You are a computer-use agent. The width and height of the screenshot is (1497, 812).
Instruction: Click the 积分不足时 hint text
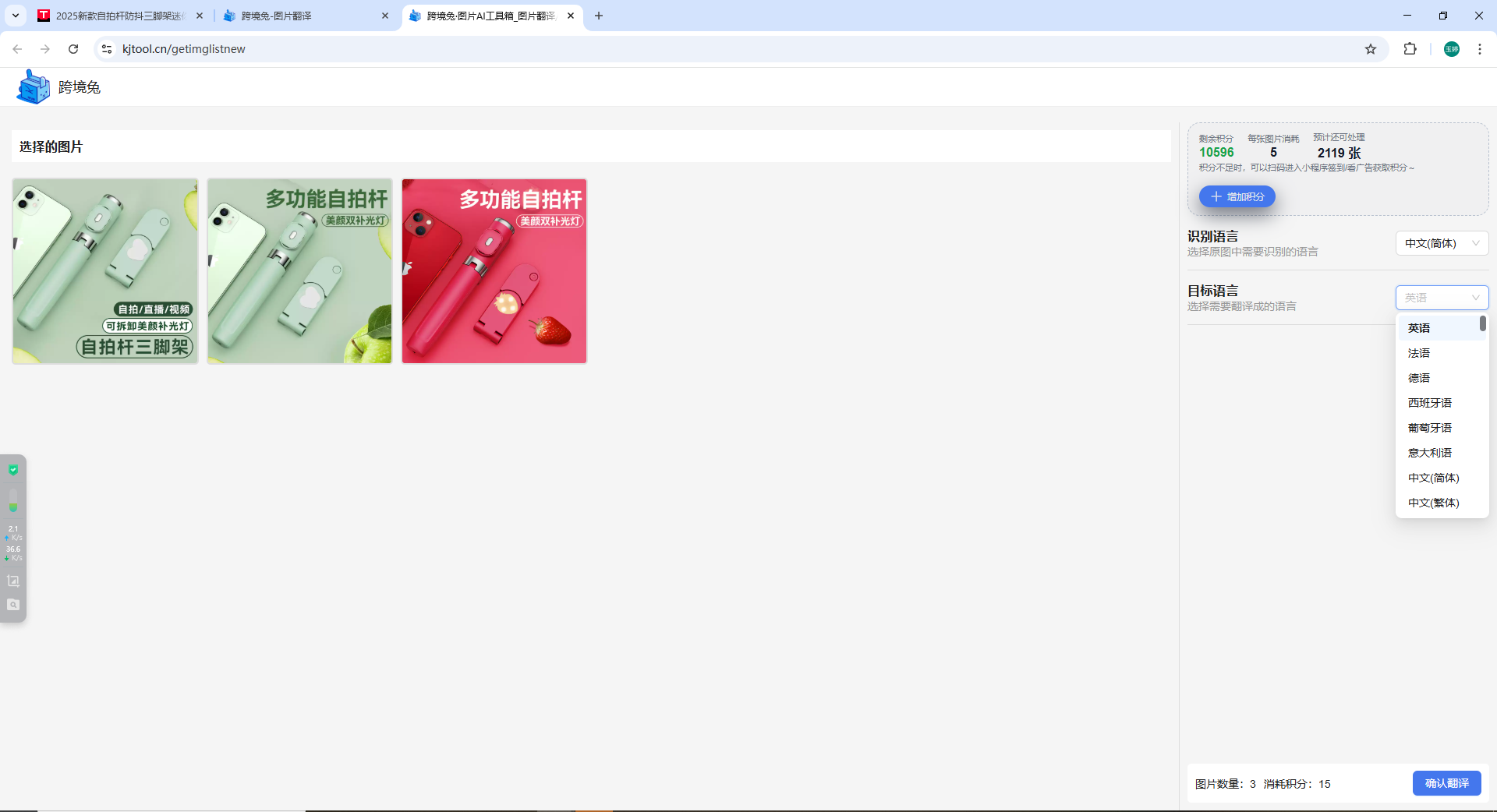[x=1307, y=168]
